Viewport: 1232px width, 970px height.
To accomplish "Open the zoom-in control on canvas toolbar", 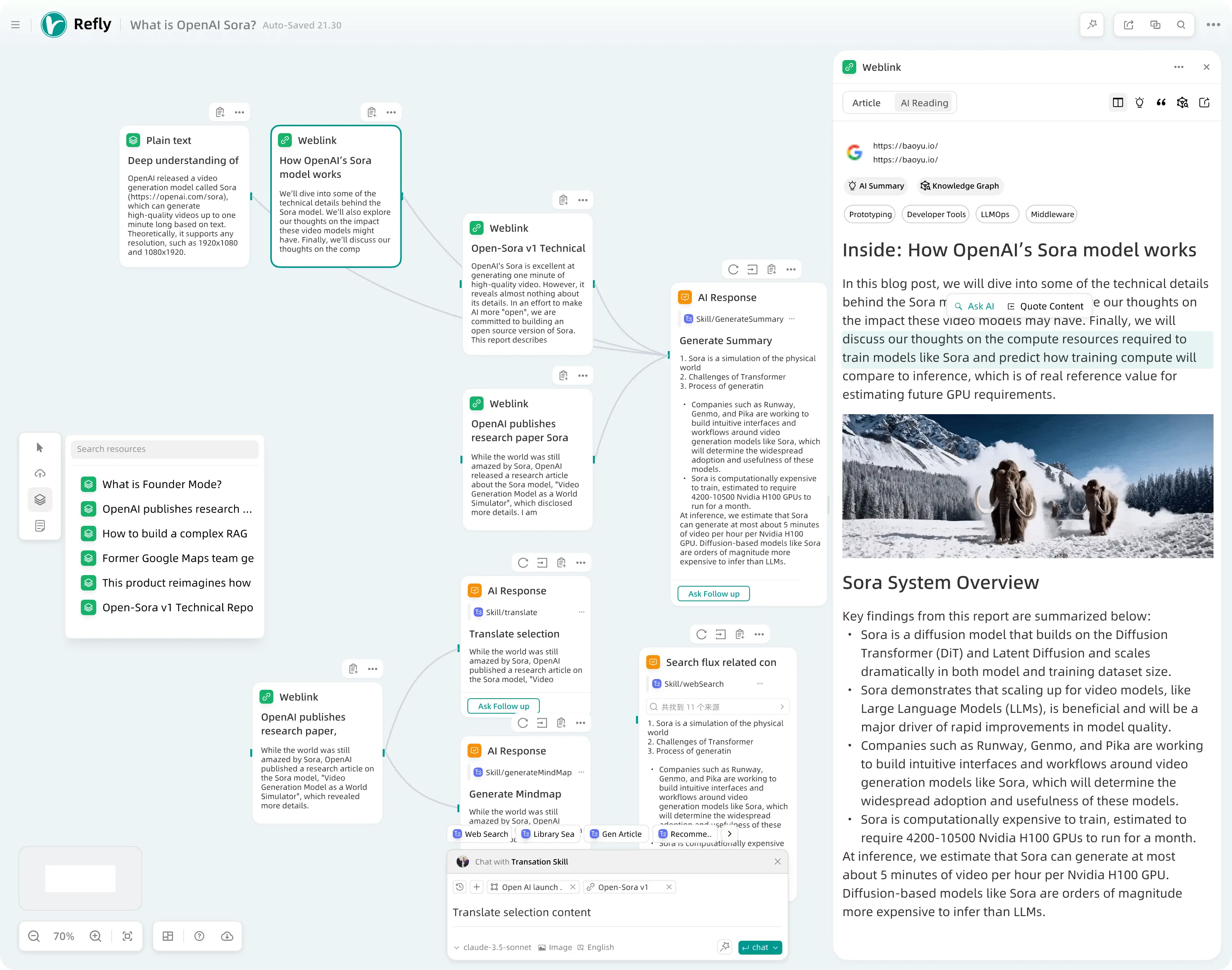I will (x=95, y=936).
